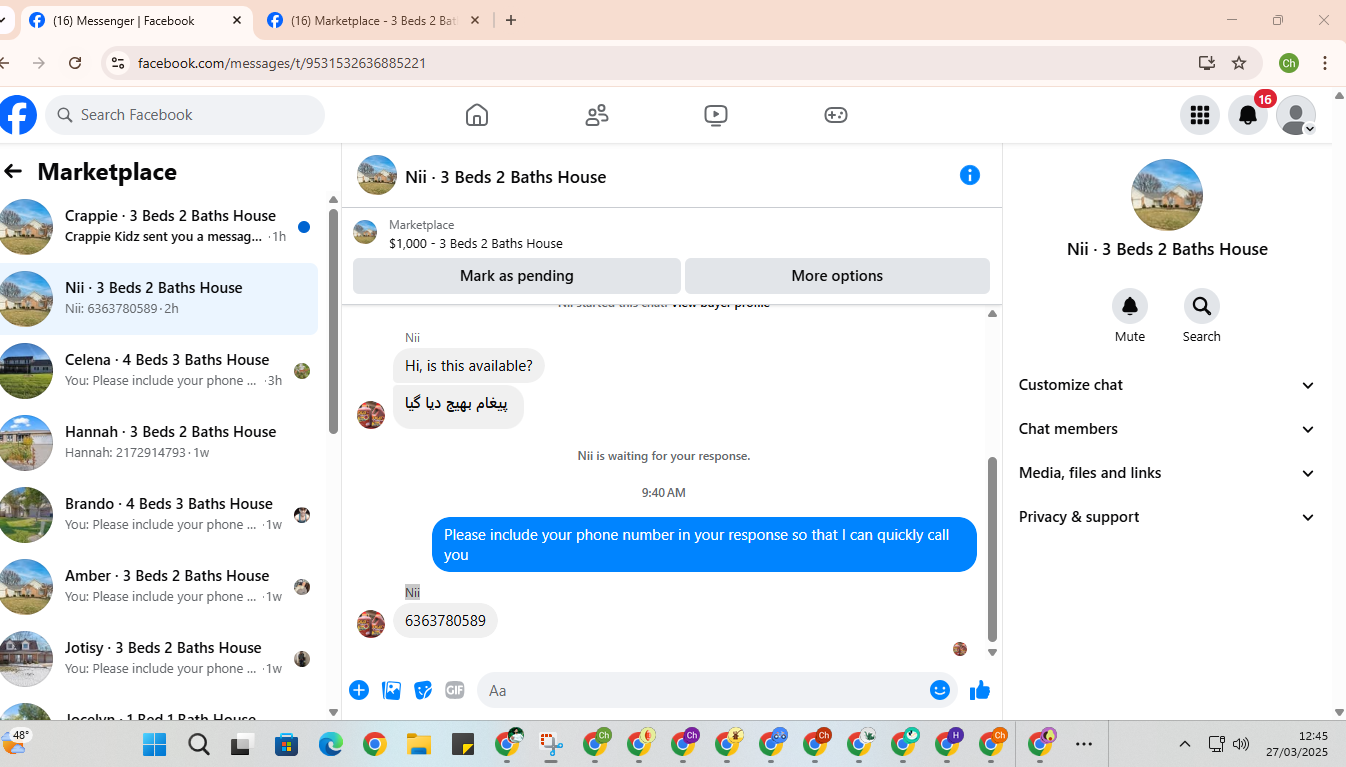Open the emoji picker
Viewport: 1346px width, 767px height.
940,690
